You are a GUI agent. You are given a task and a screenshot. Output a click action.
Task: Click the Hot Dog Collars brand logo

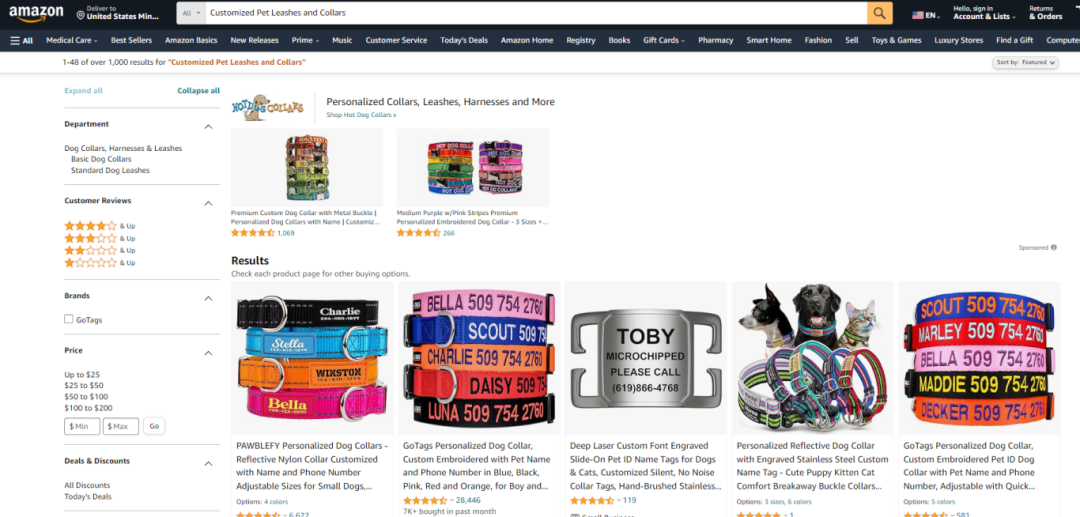click(267, 107)
